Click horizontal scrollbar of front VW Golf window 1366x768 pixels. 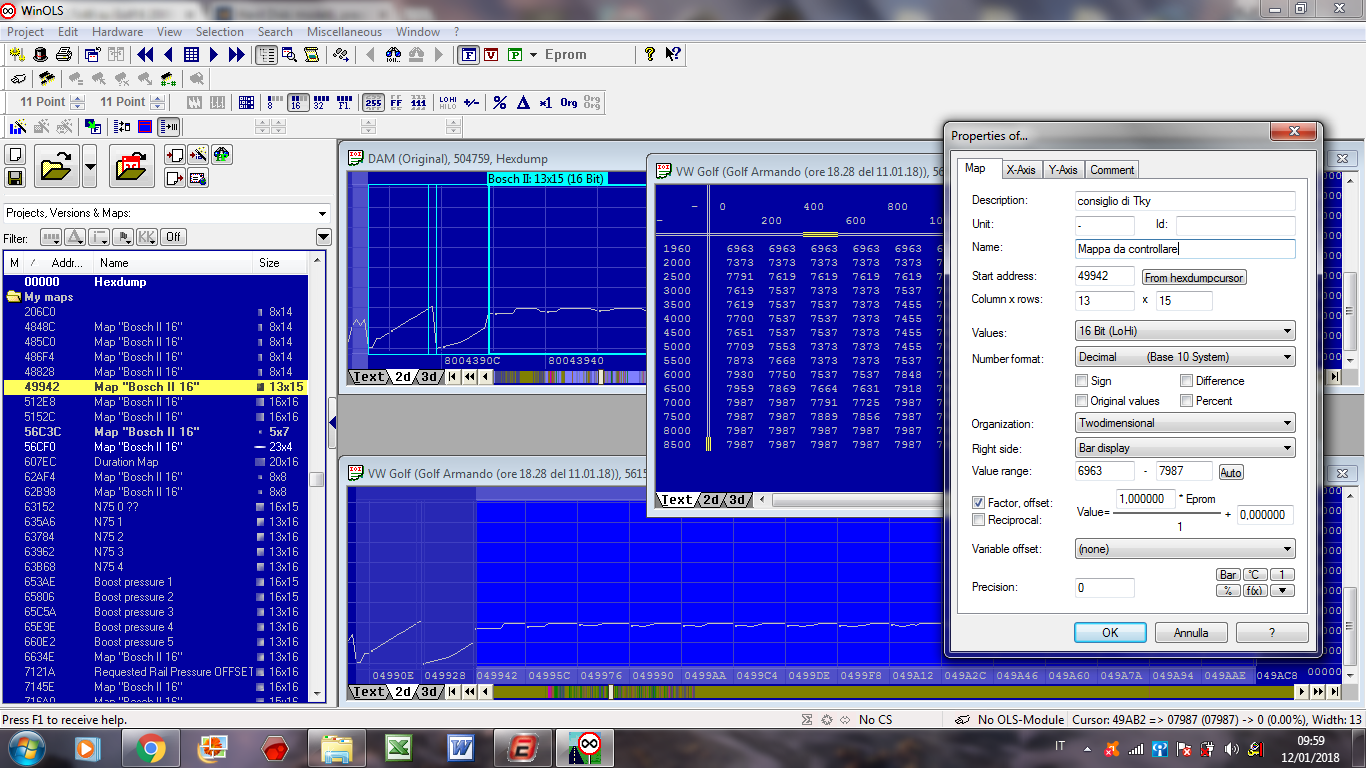(850, 500)
